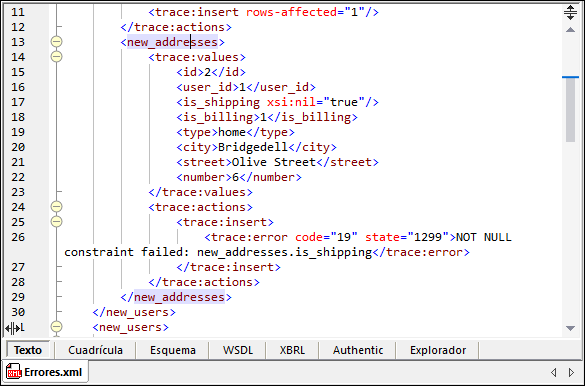
Task: Click the scroll down arrow
Action: (570, 328)
